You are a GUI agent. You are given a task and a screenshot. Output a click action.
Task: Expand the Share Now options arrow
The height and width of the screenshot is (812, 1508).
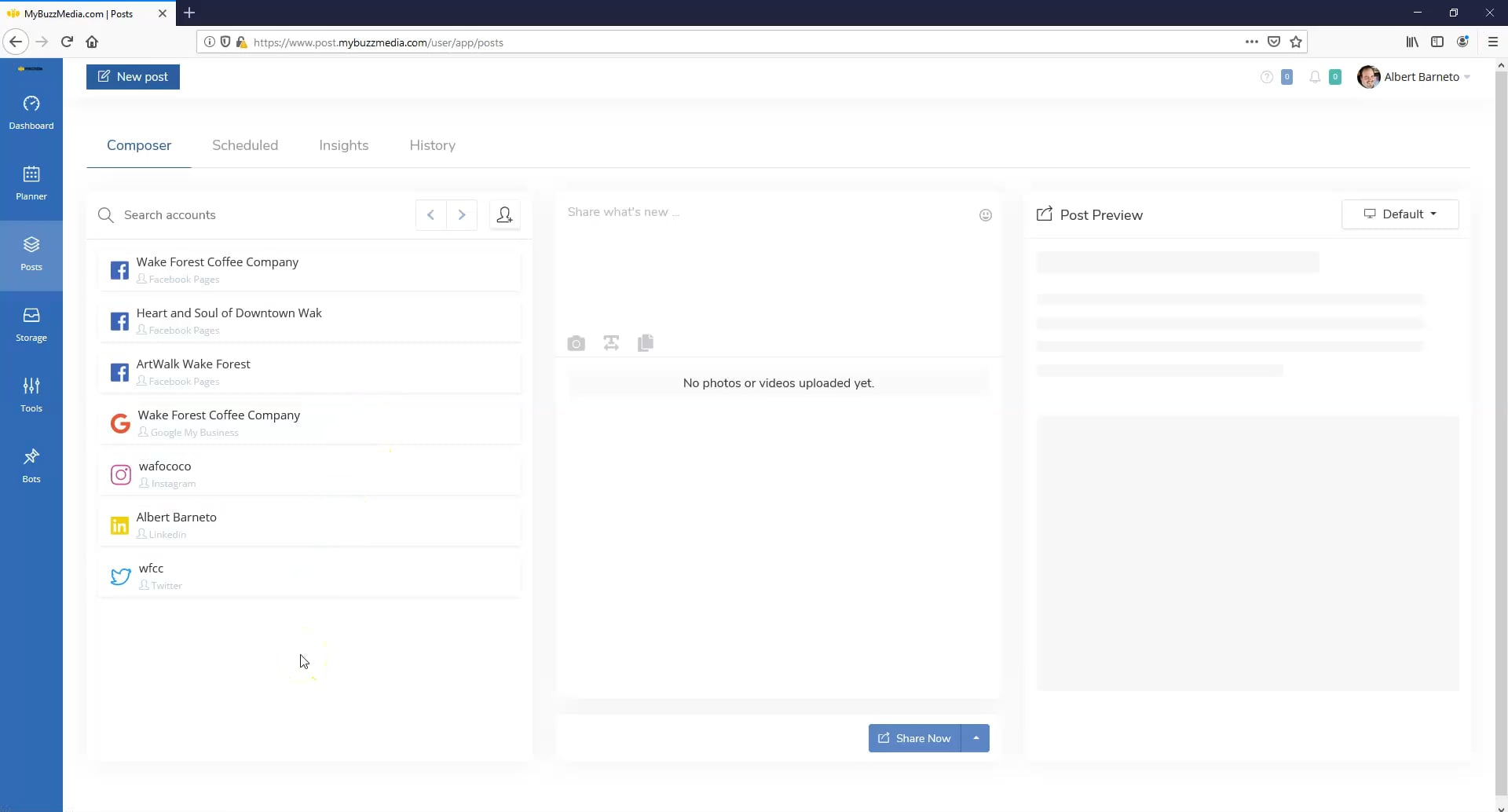(975, 738)
